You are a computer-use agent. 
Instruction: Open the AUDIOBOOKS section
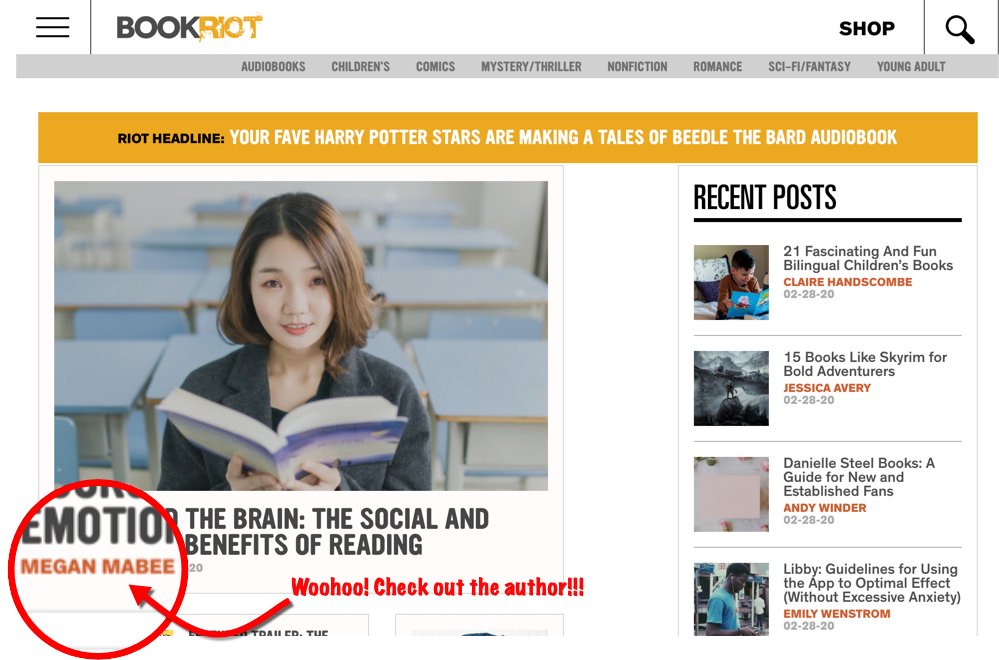(270, 66)
